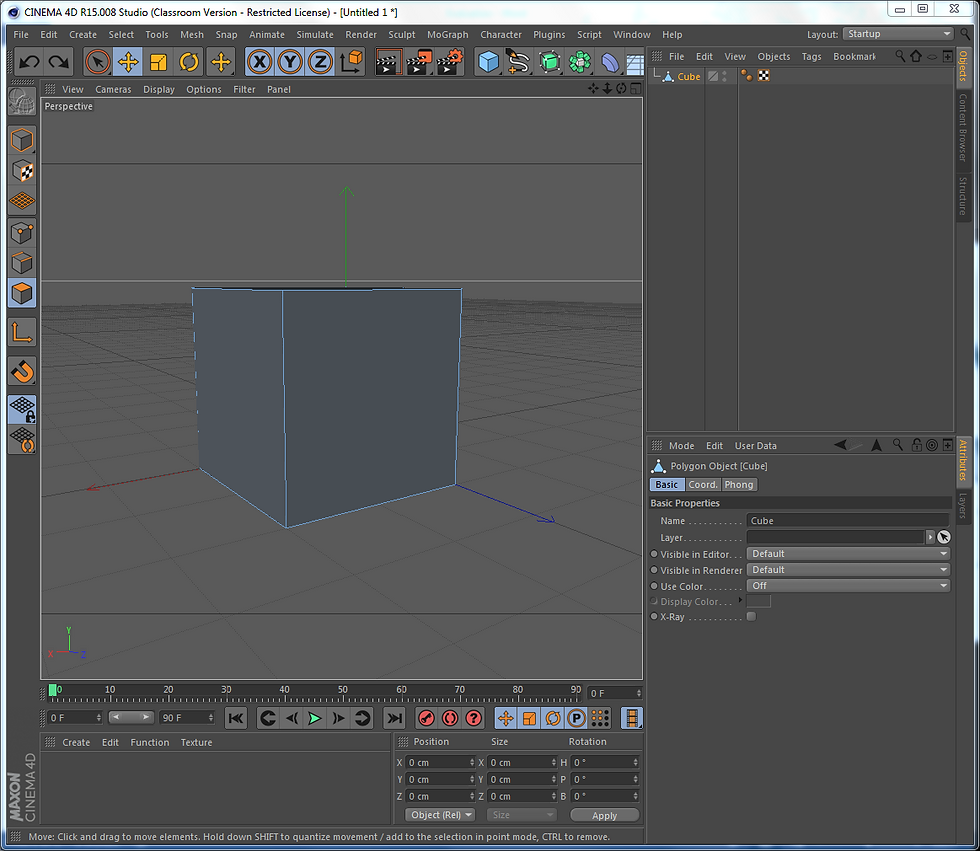Image resolution: width=980 pixels, height=851 pixels.
Task: Add a Cube primitive object
Action: pos(489,62)
